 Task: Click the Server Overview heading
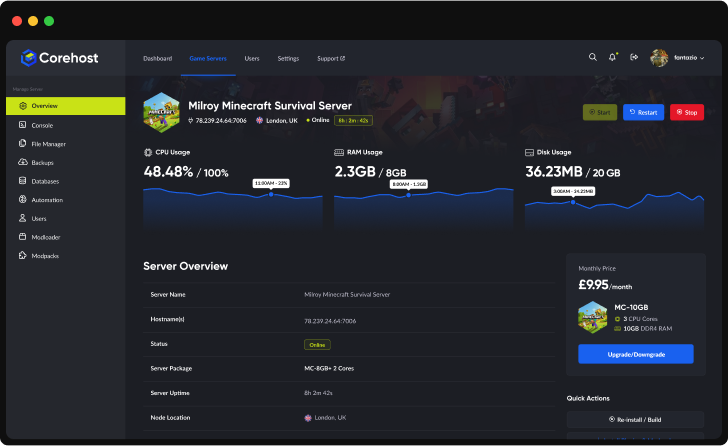185,266
